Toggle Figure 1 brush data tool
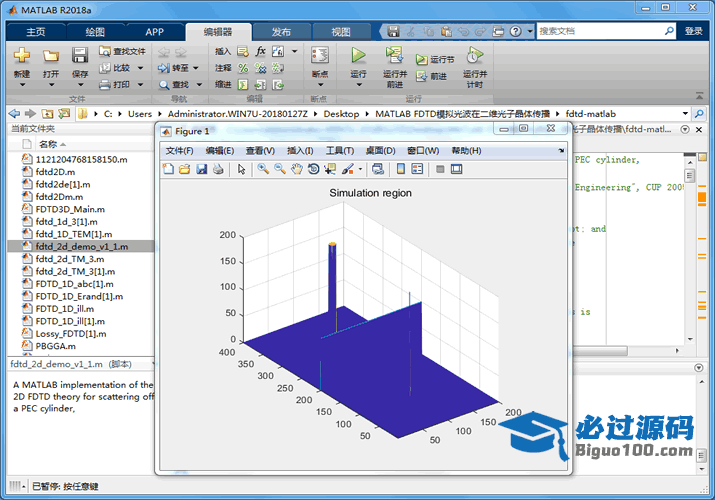Viewport: 715px width, 500px height. 348,169
